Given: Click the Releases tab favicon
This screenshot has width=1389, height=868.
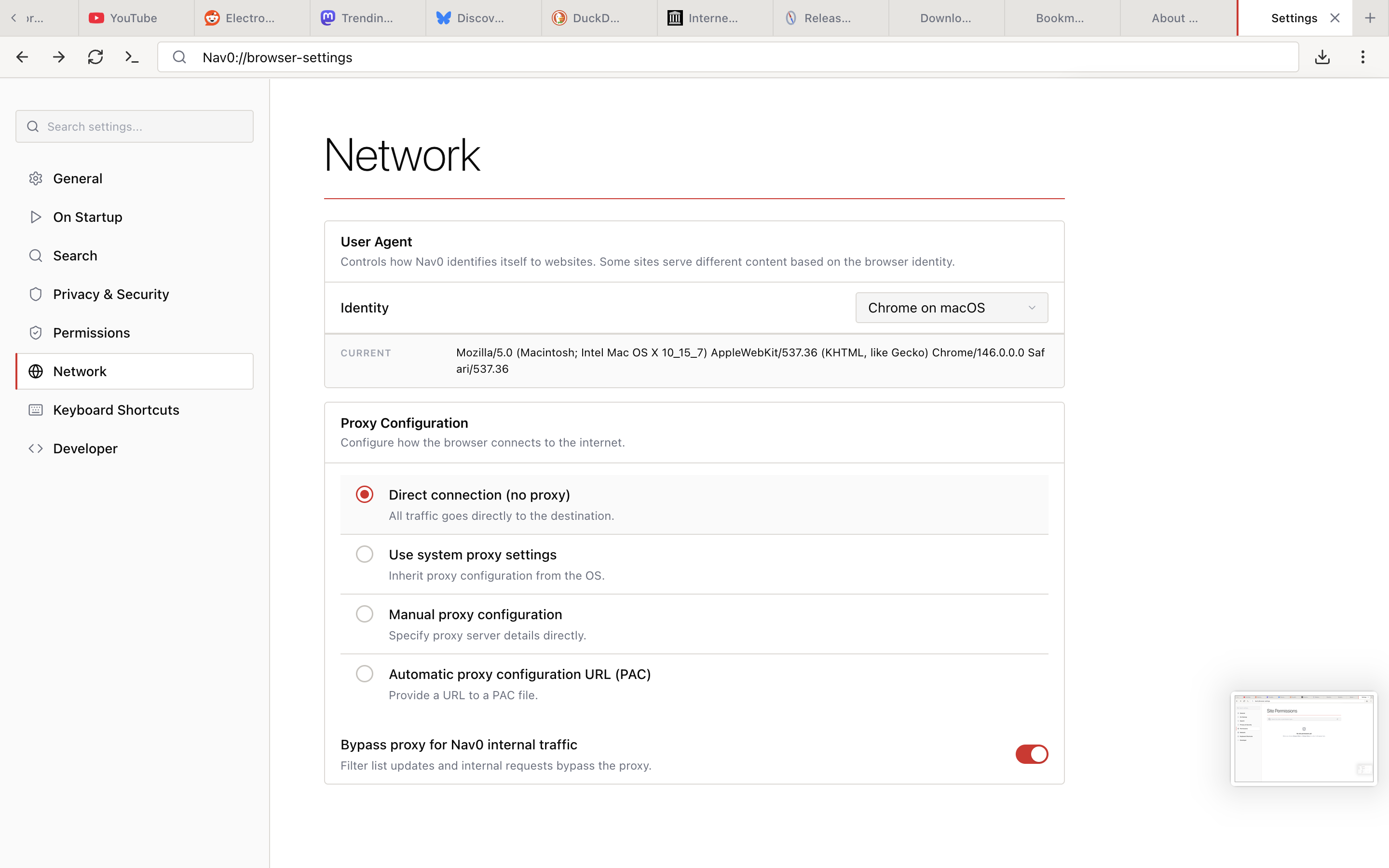Looking at the screenshot, I should pos(791,18).
